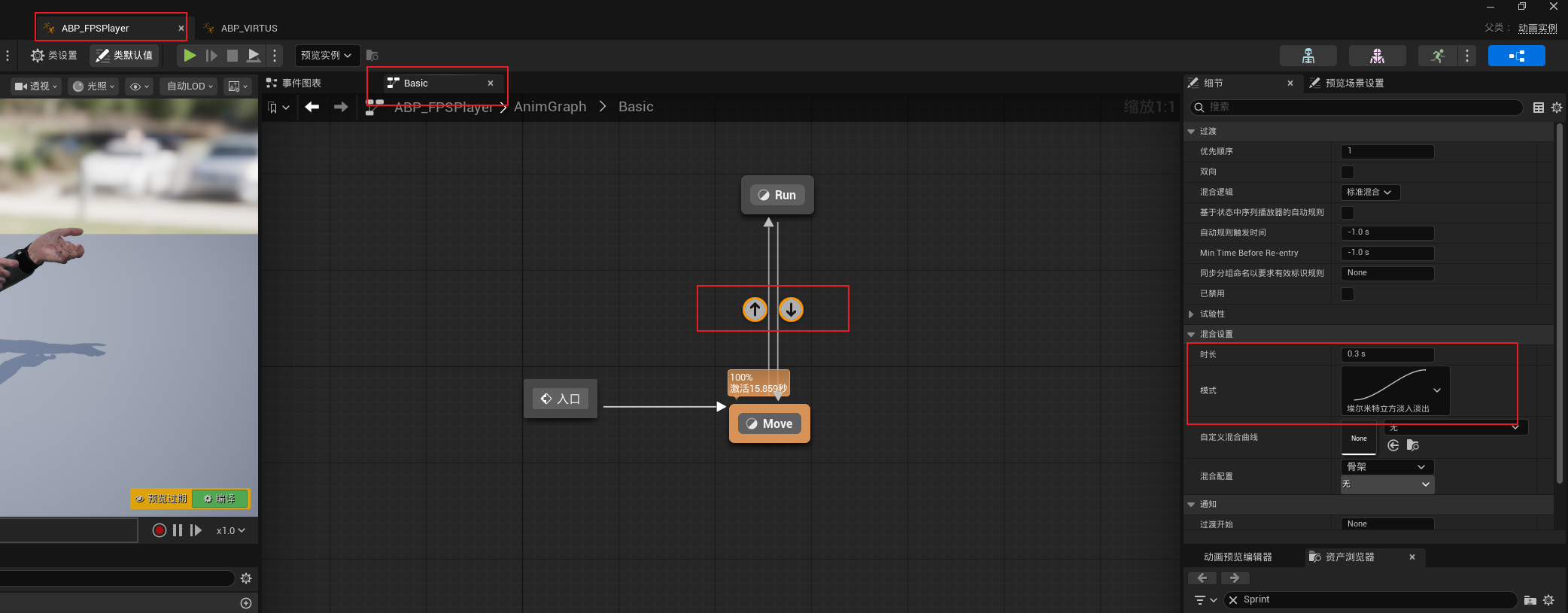
Task: Click the graph navigate-forward arrow
Action: click(x=341, y=107)
